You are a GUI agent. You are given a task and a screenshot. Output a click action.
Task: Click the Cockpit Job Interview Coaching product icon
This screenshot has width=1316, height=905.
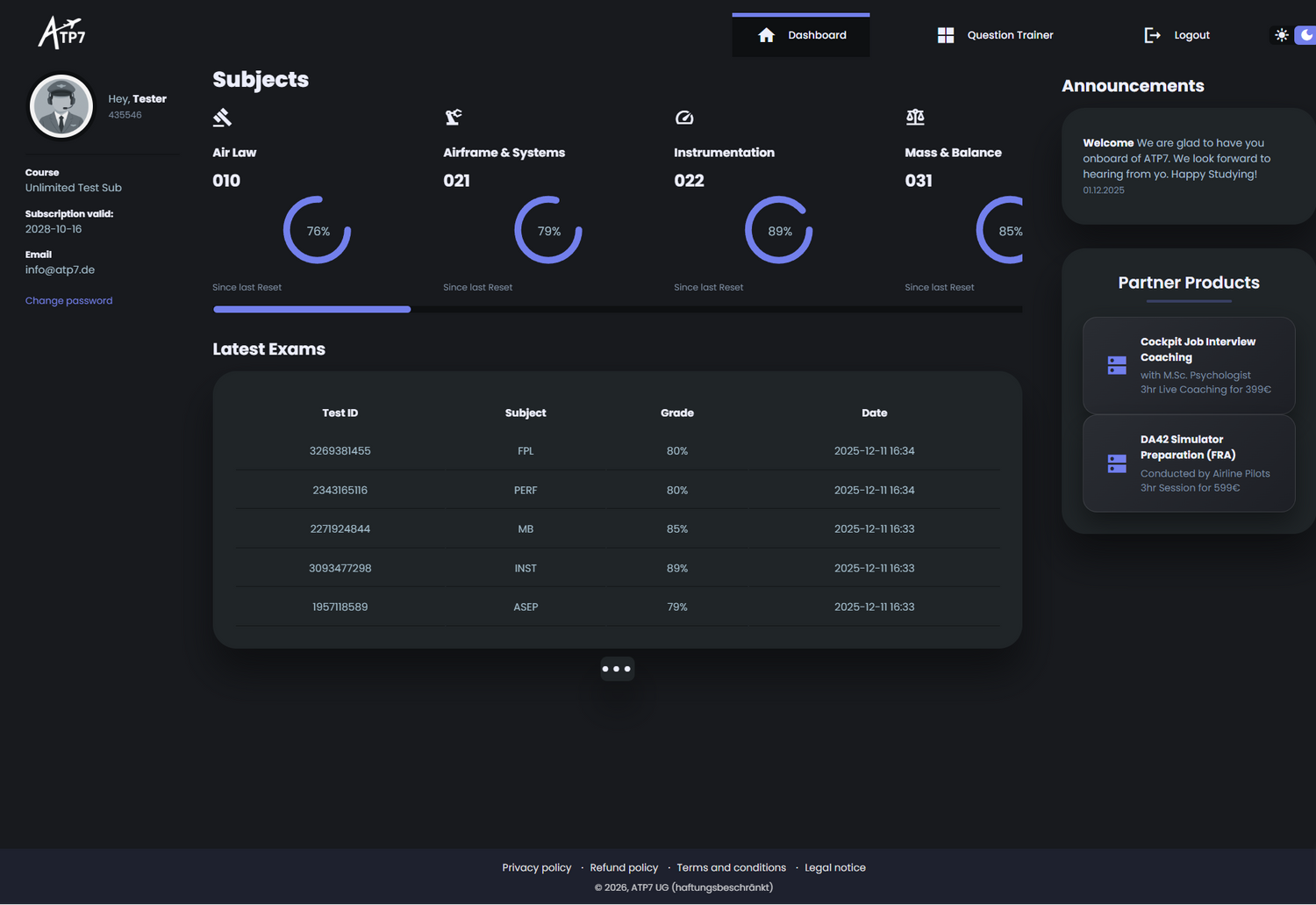click(x=1116, y=364)
